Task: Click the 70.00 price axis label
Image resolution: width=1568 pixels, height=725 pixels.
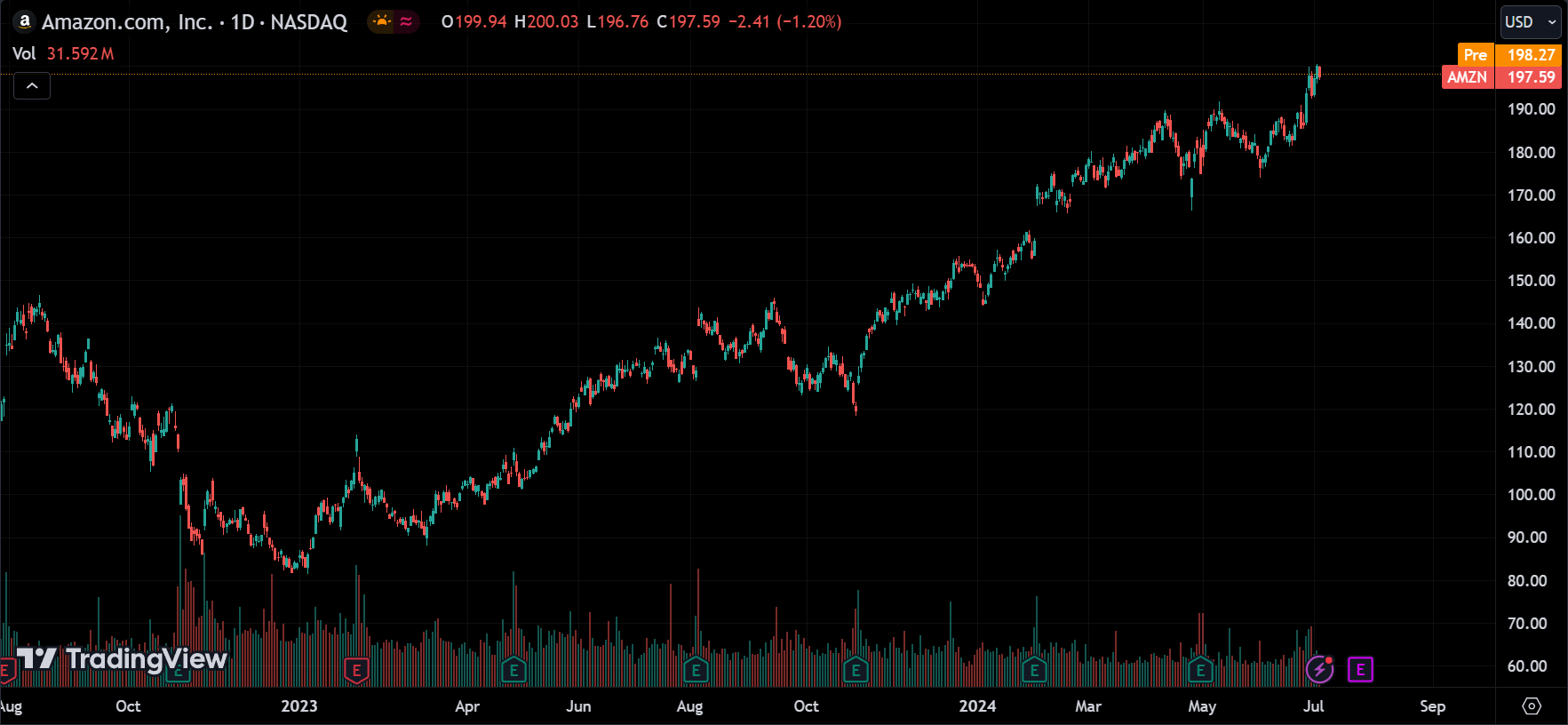Action: 1527,624
